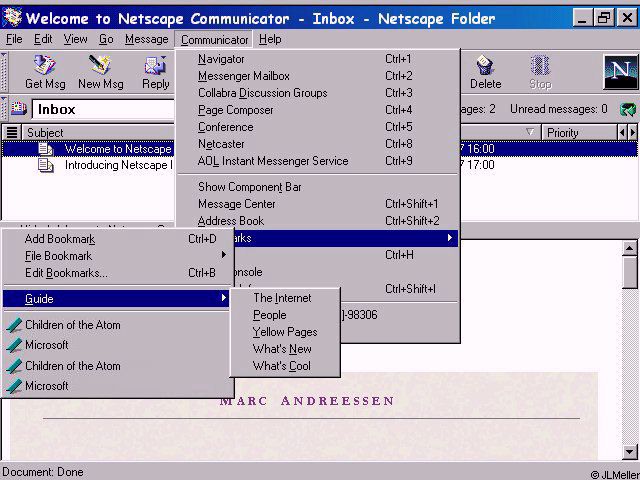640x480 pixels.
Task: Expand the Guide submenu
Action: (x=116, y=299)
